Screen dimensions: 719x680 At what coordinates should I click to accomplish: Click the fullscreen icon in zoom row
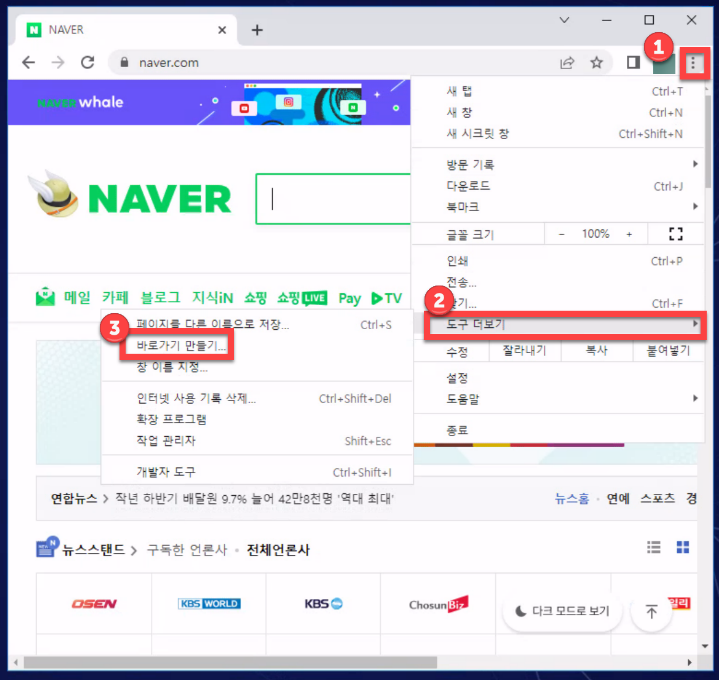[x=676, y=234]
